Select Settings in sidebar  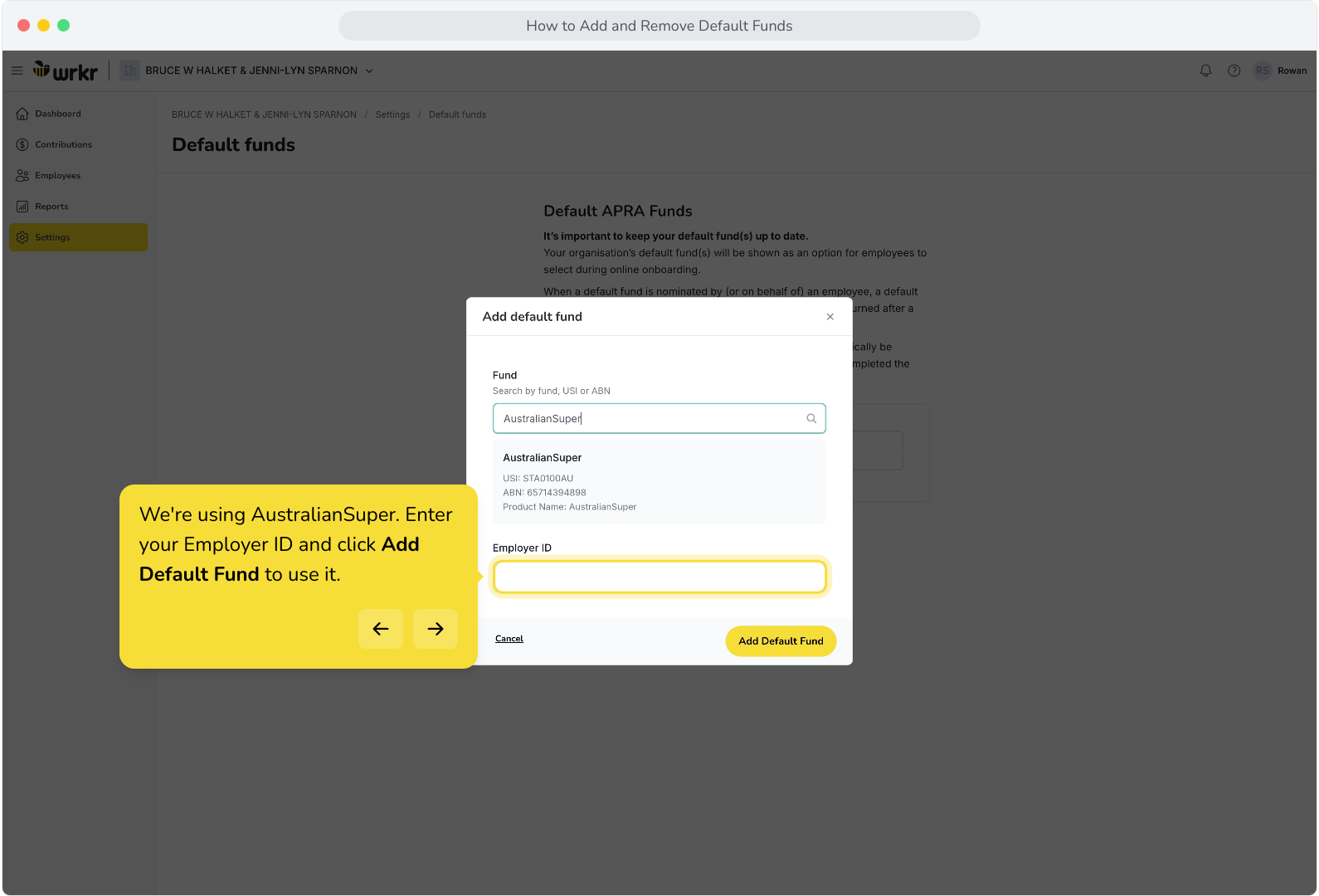(x=78, y=237)
